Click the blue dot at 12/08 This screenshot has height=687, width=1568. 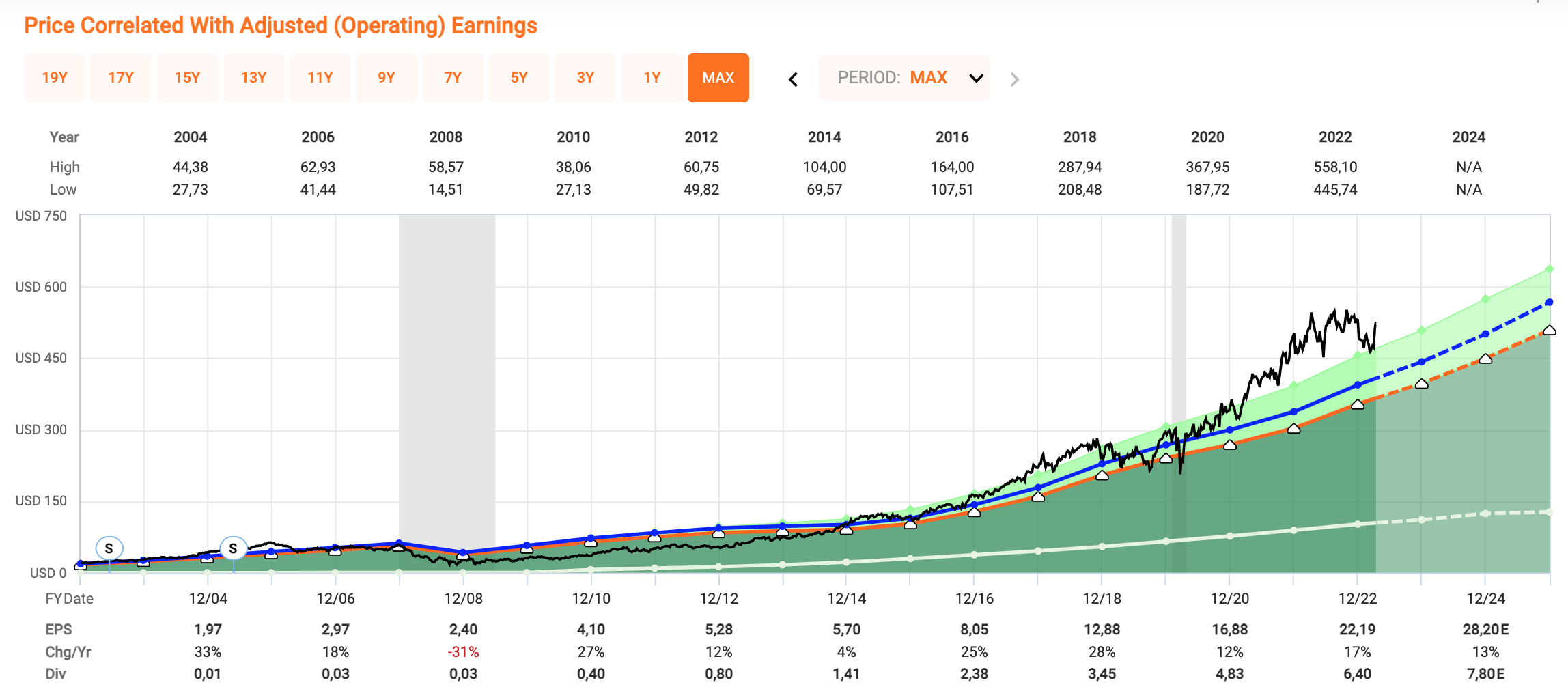(x=463, y=552)
